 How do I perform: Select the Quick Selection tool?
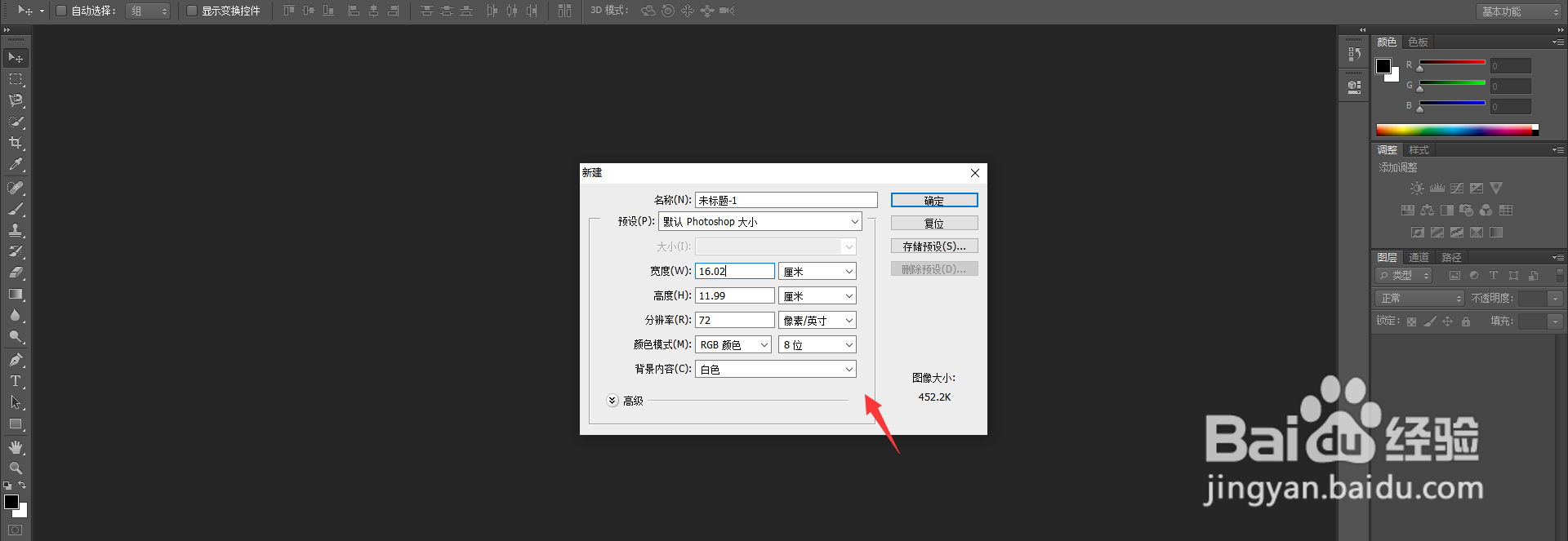[16, 122]
